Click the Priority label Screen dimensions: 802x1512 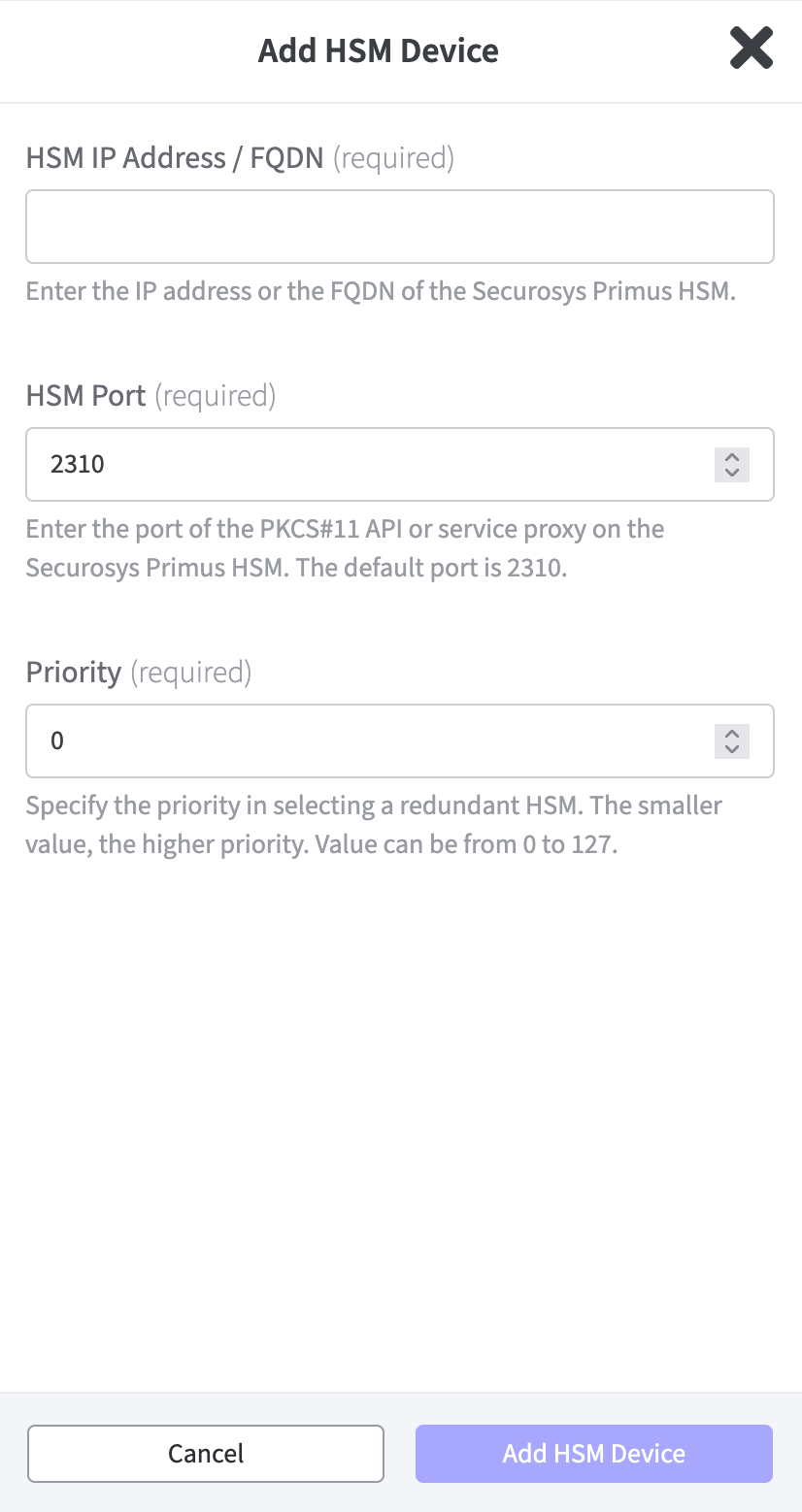click(74, 673)
